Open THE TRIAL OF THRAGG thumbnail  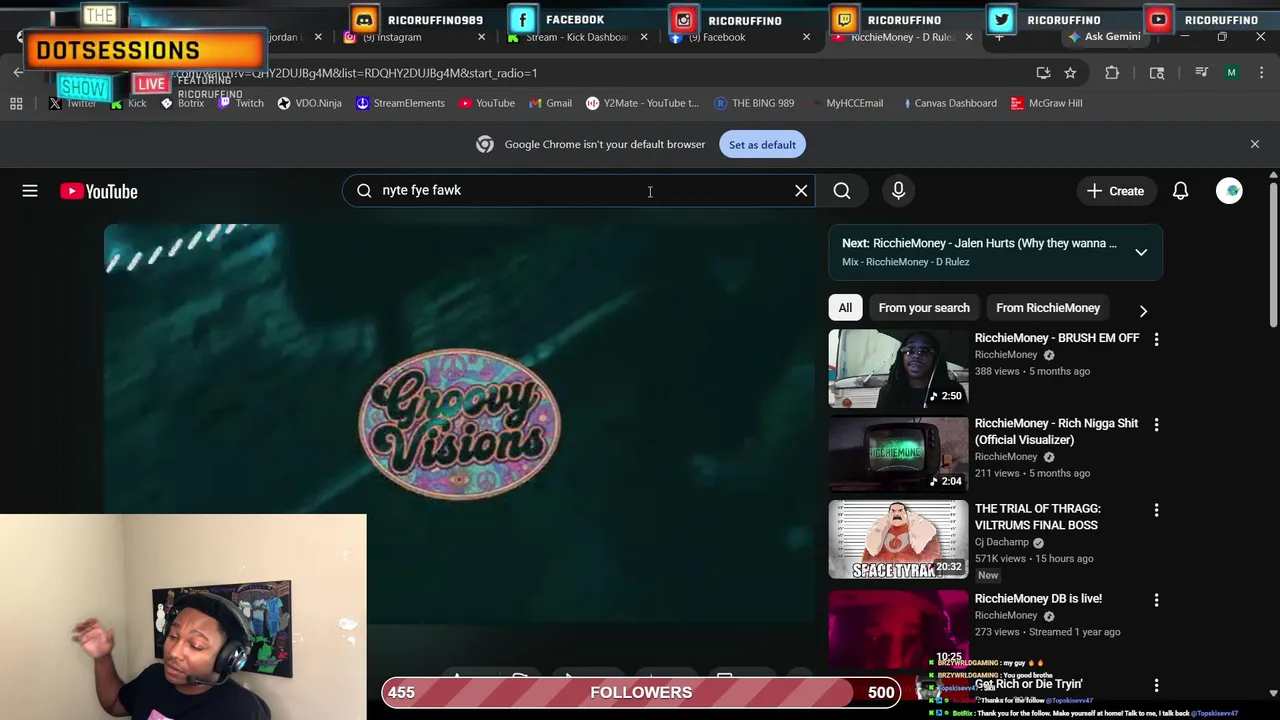[x=898, y=539]
